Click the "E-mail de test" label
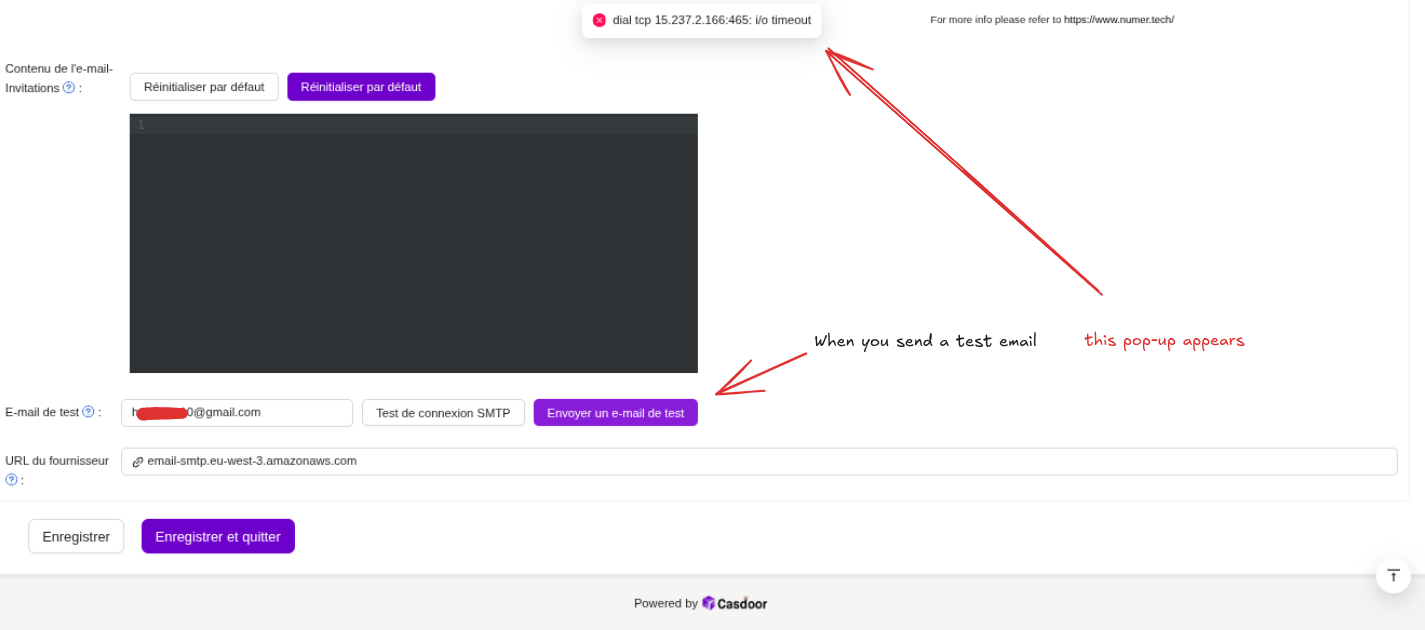This screenshot has height=630, width=1425. click(42, 412)
